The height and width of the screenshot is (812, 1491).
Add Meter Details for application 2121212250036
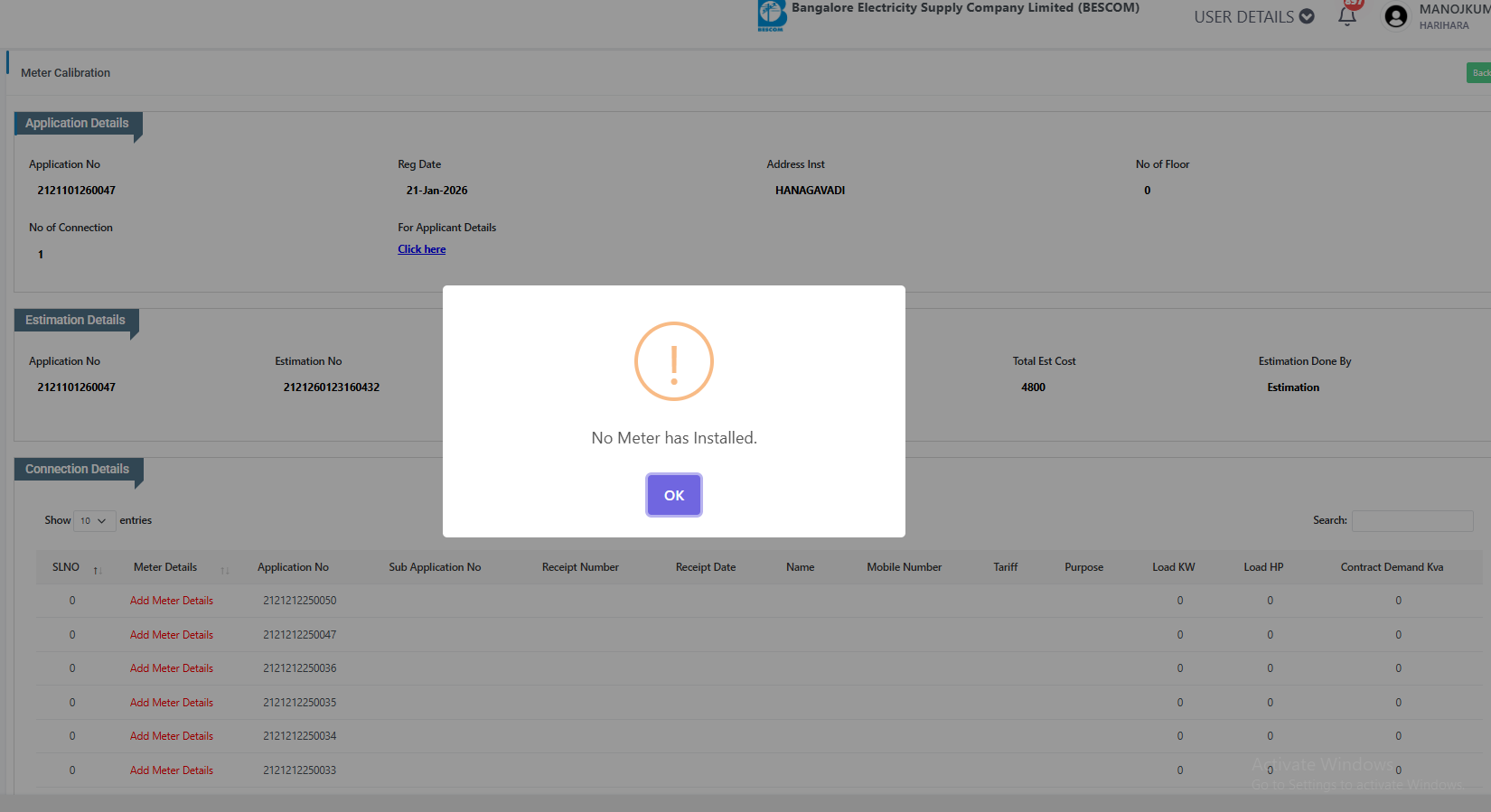[x=172, y=668]
